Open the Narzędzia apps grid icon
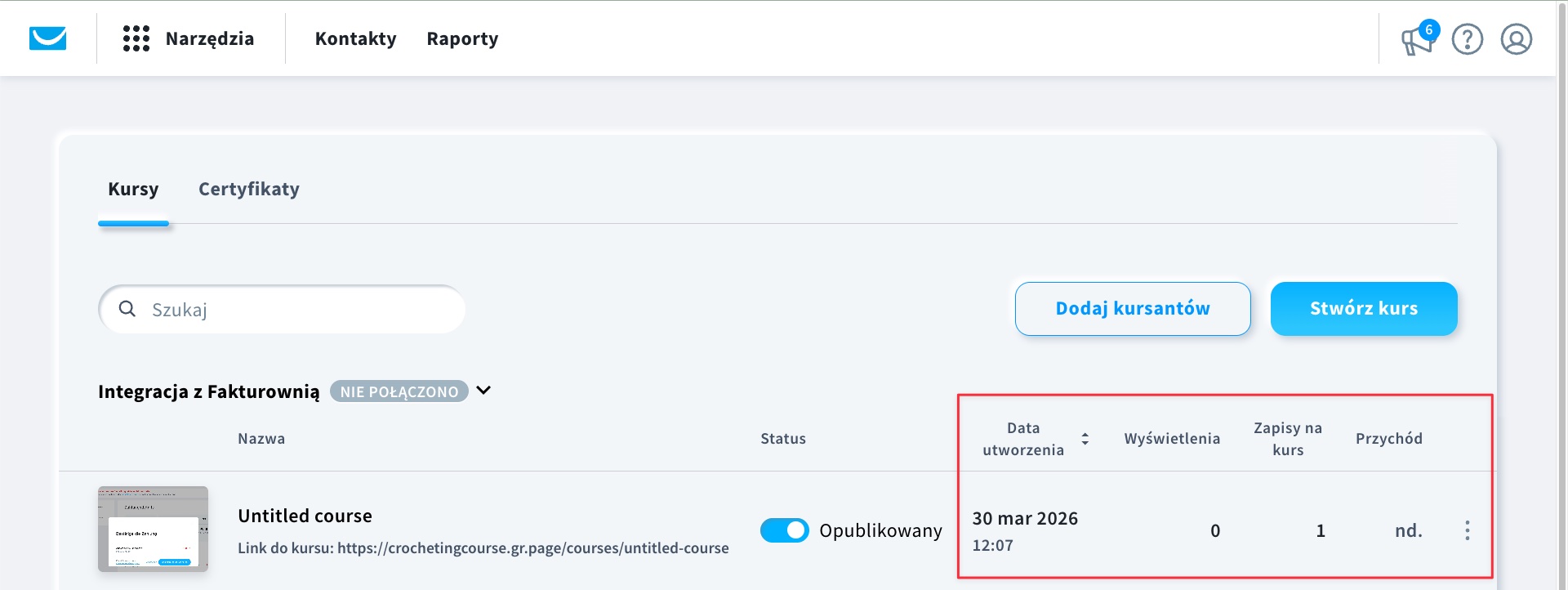 tap(136, 38)
